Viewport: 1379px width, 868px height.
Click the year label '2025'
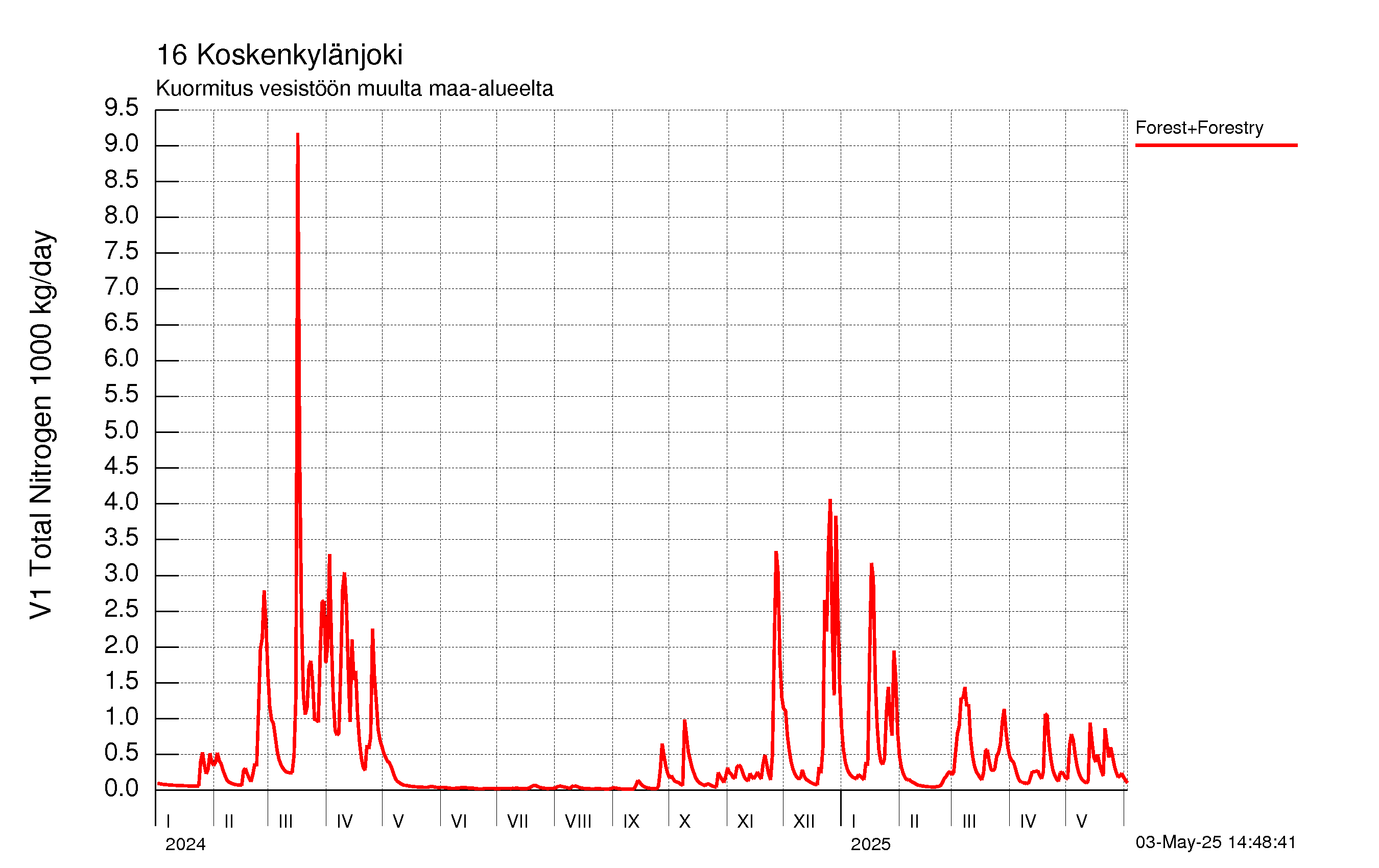(x=870, y=845)
